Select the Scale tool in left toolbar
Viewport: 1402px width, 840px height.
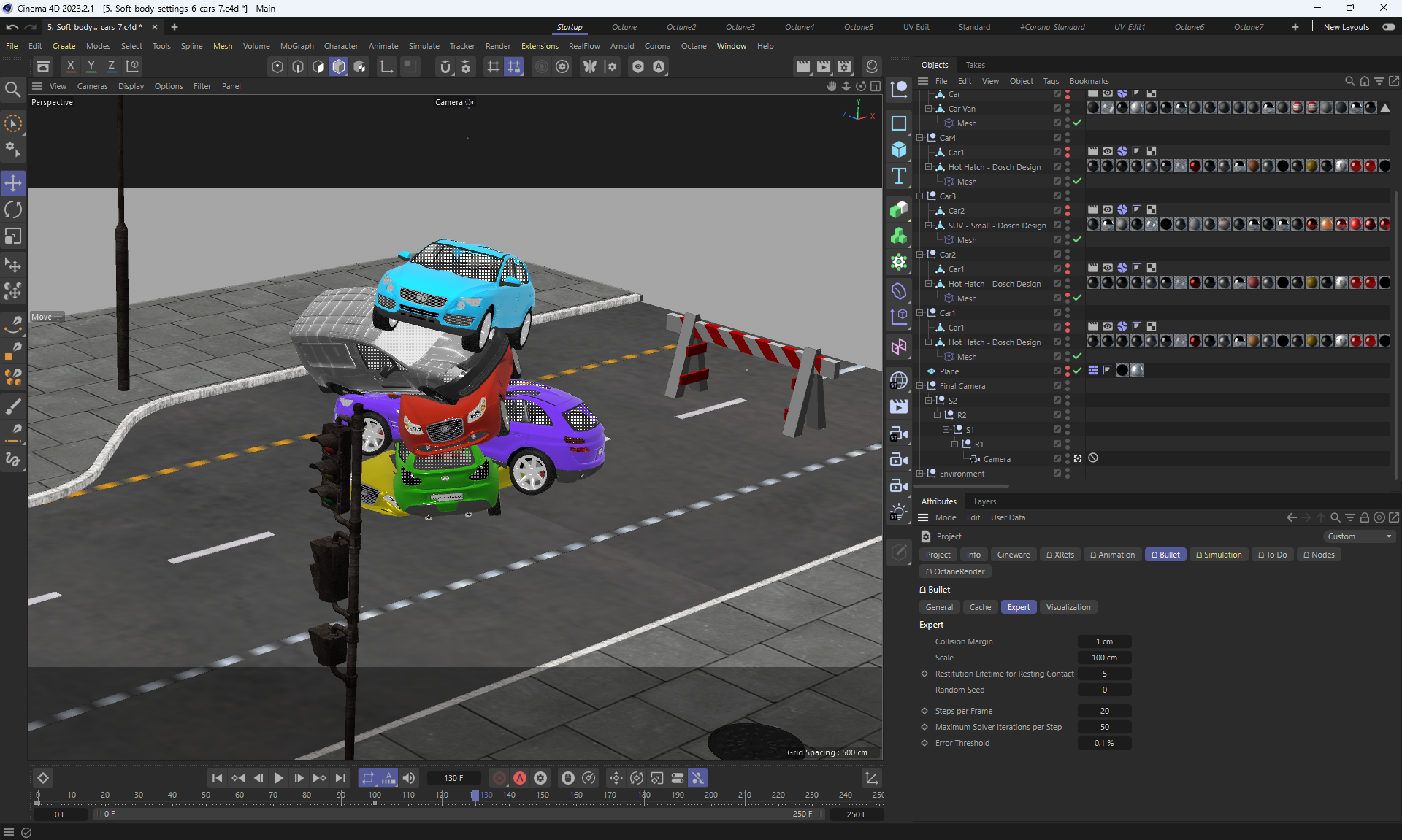(13, 236)
